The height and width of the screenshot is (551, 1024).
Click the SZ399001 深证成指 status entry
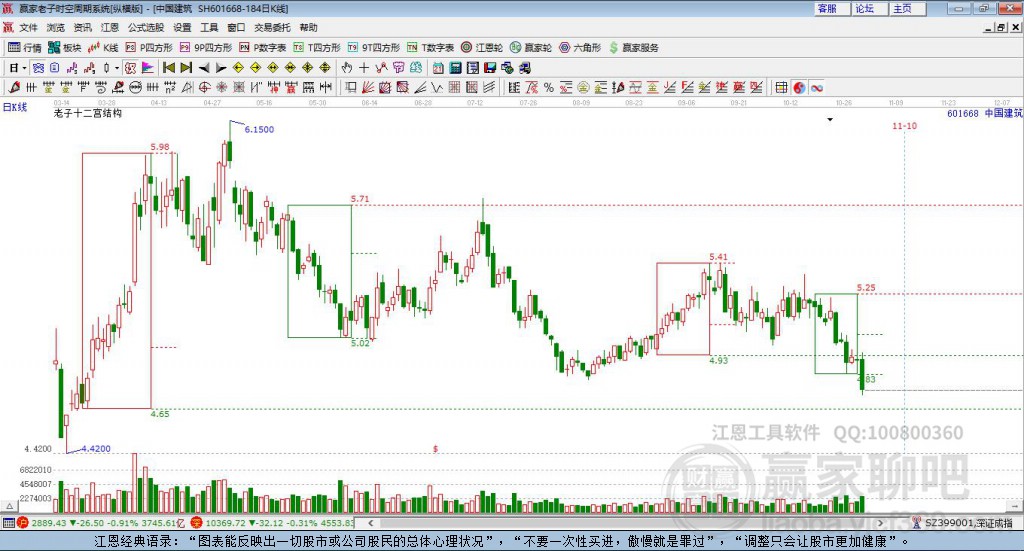pos(962,523)
